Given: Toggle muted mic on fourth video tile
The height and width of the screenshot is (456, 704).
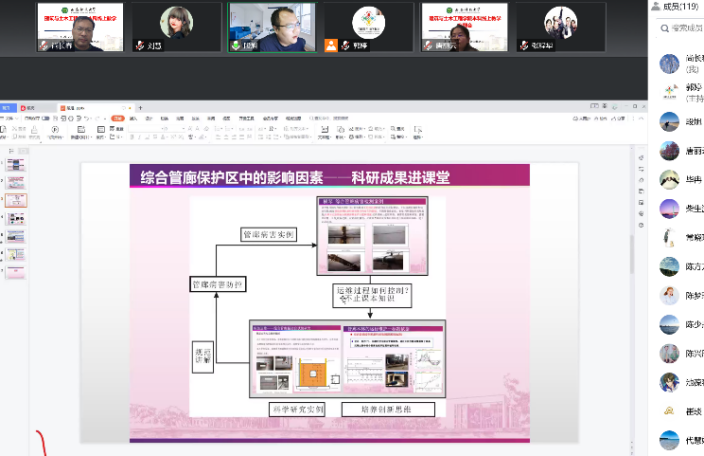Looking at the screenshot, I should pos(345,45).
